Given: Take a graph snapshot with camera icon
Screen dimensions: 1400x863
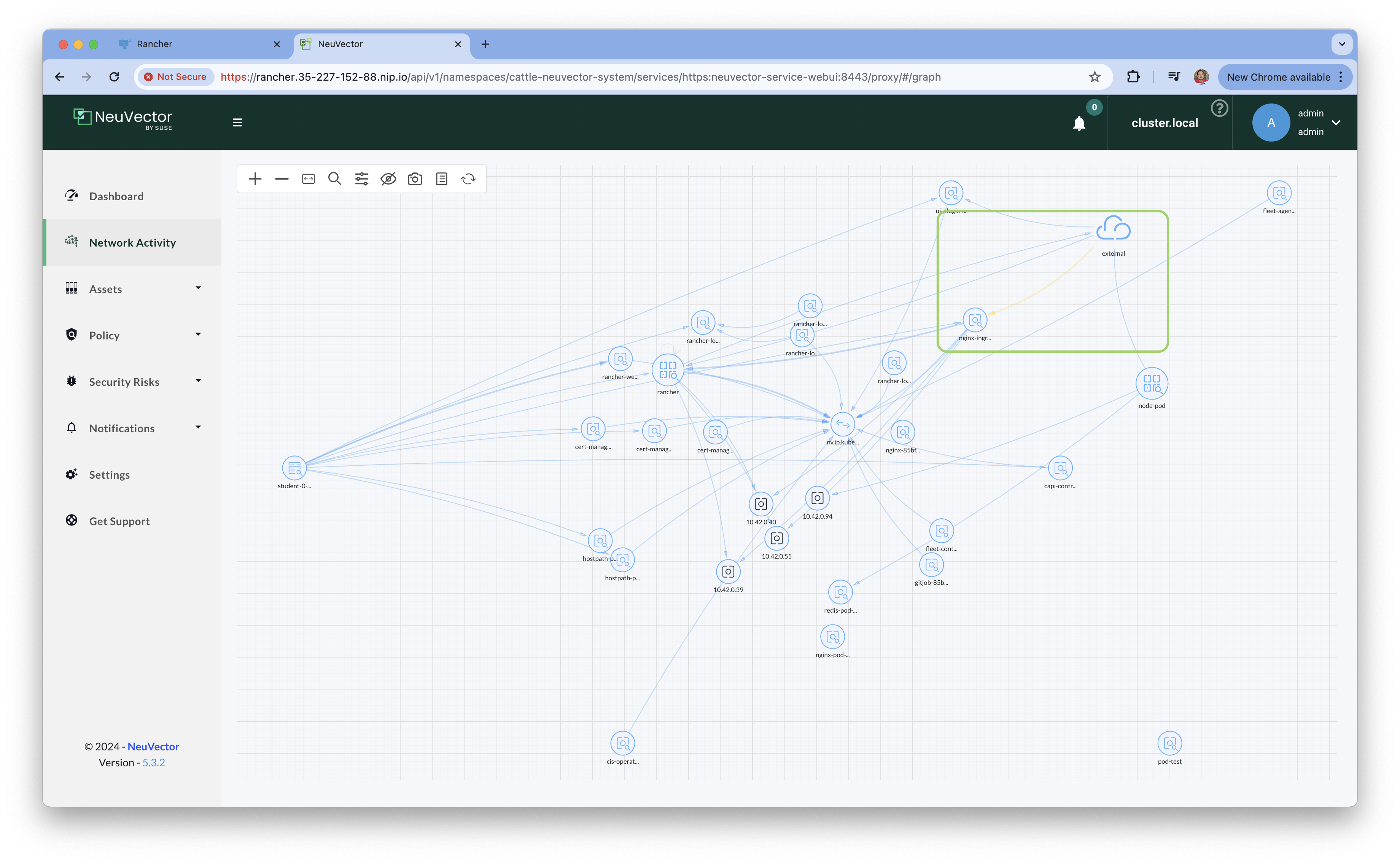Looking at the screenshot, I should (x=415, y=179).
